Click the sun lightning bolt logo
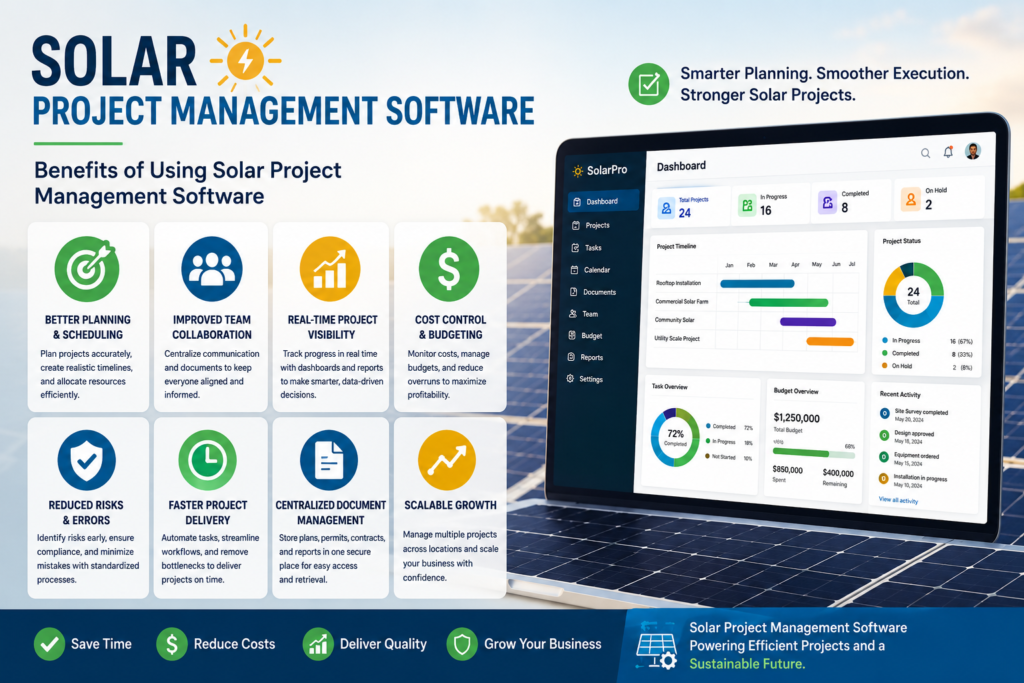 [x=246, y=59]
